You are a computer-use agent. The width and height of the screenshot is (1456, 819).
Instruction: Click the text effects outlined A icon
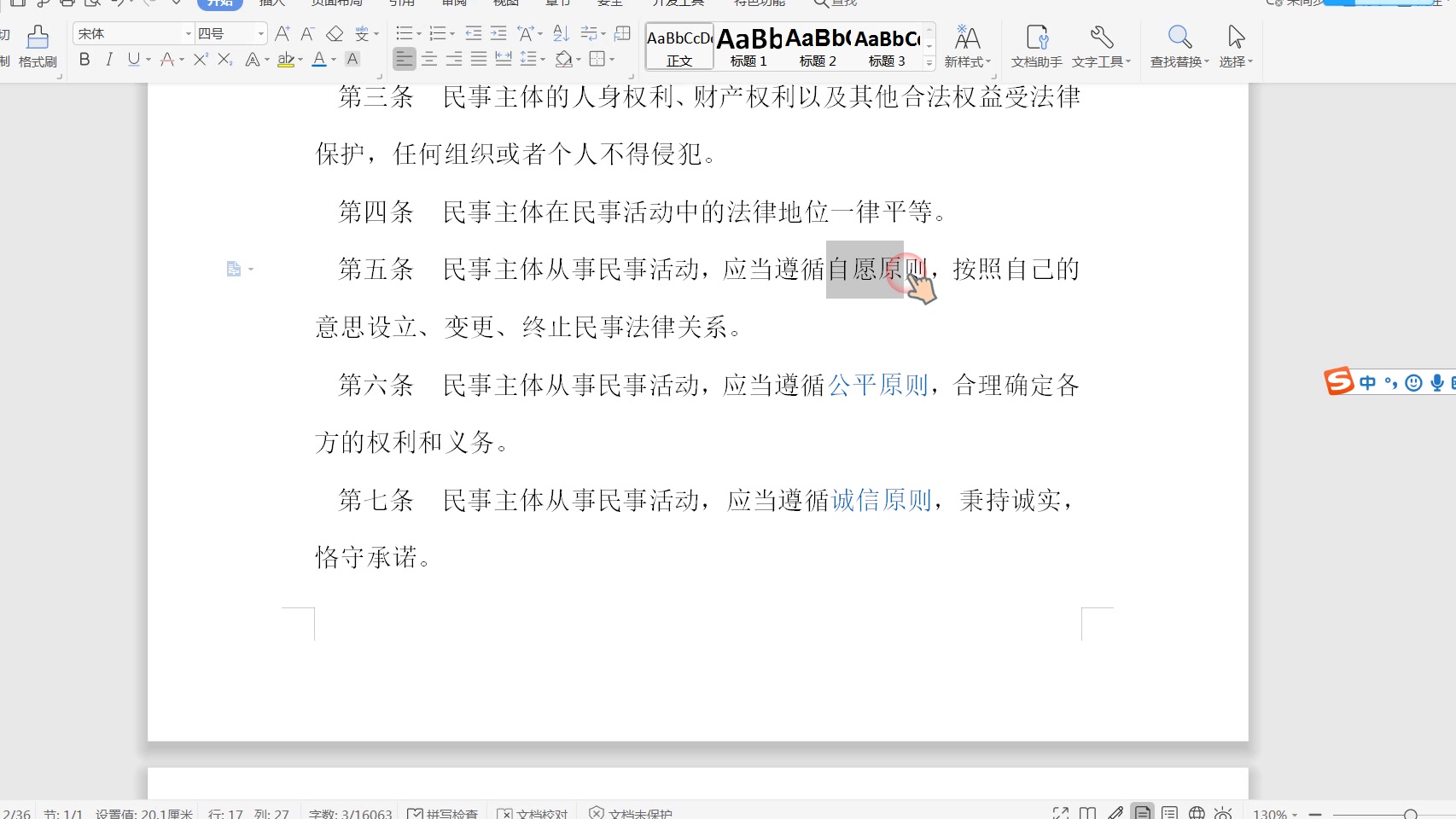[252, 59]
